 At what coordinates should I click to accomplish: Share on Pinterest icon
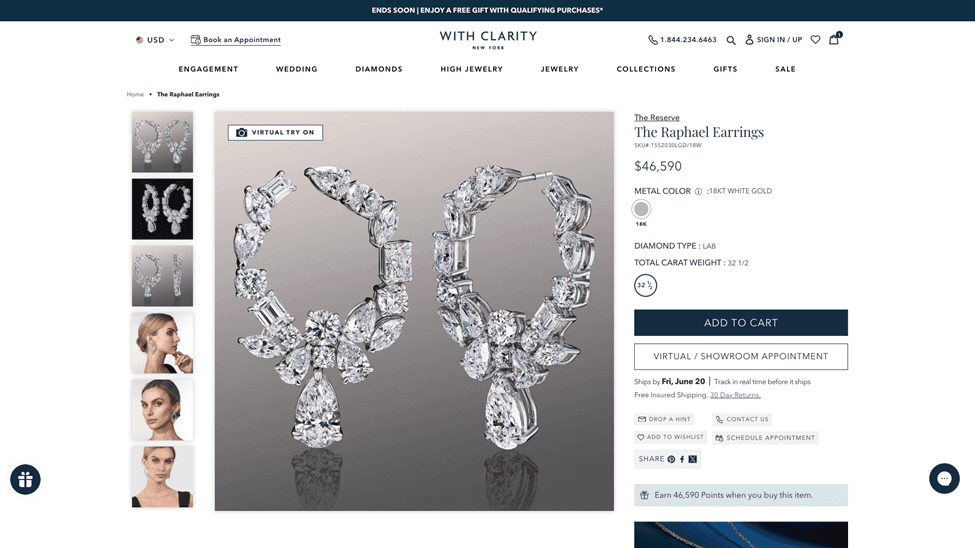(x=671, y=459)
